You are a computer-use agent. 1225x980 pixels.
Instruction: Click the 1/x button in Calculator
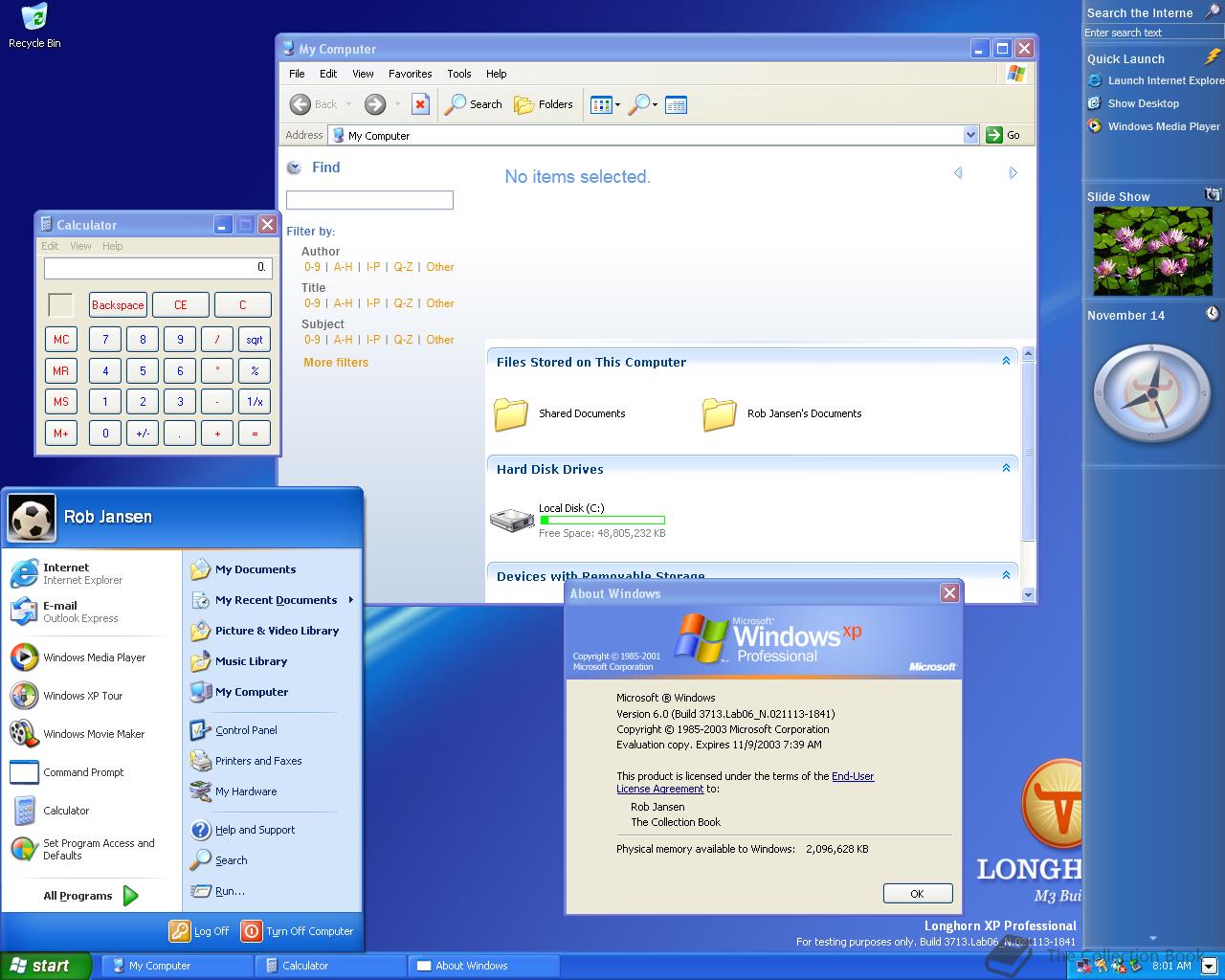point(255,402)
